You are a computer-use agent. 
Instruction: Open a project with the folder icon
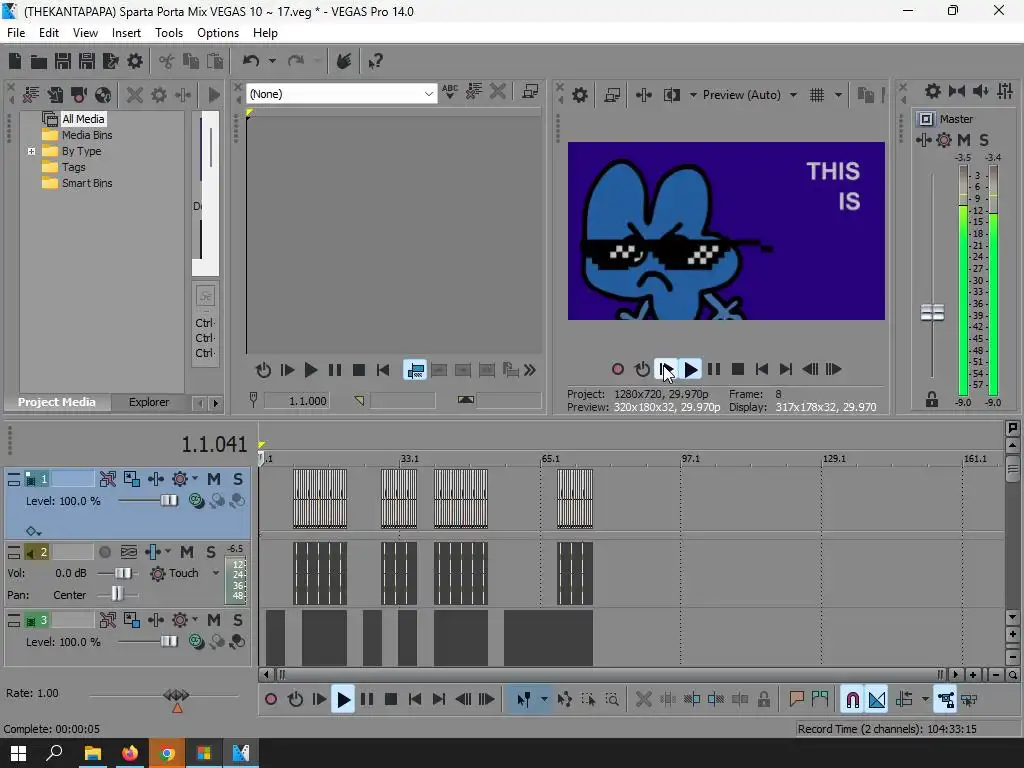click(39, 61)
